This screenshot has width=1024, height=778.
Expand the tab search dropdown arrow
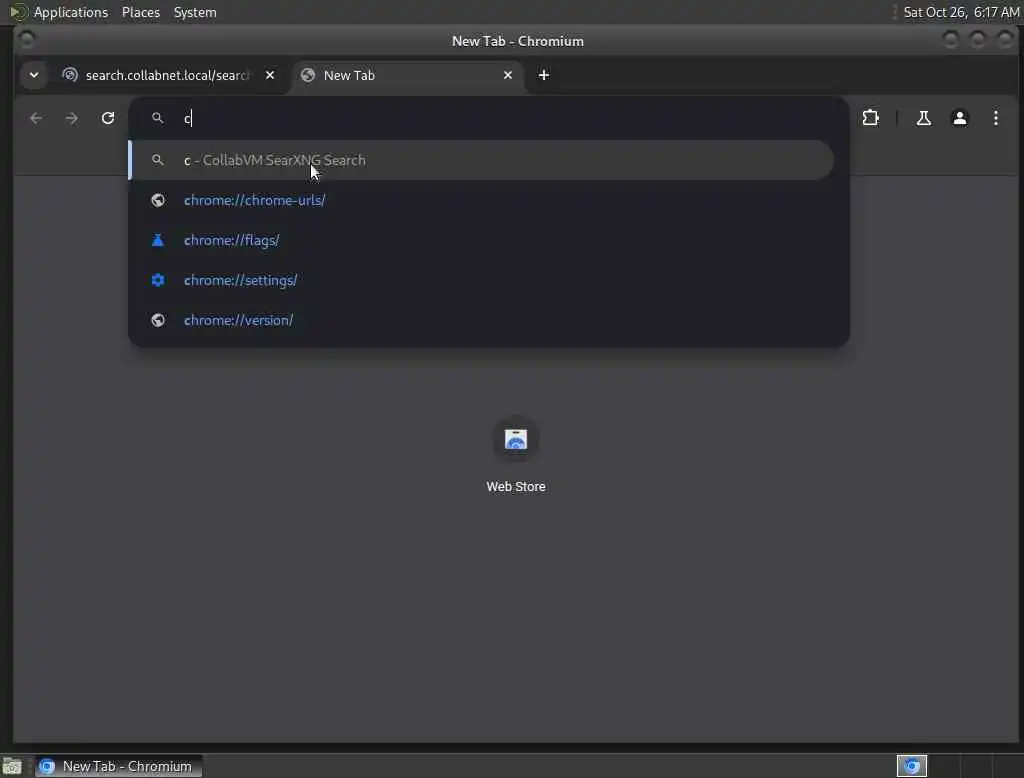click(34, 75)
